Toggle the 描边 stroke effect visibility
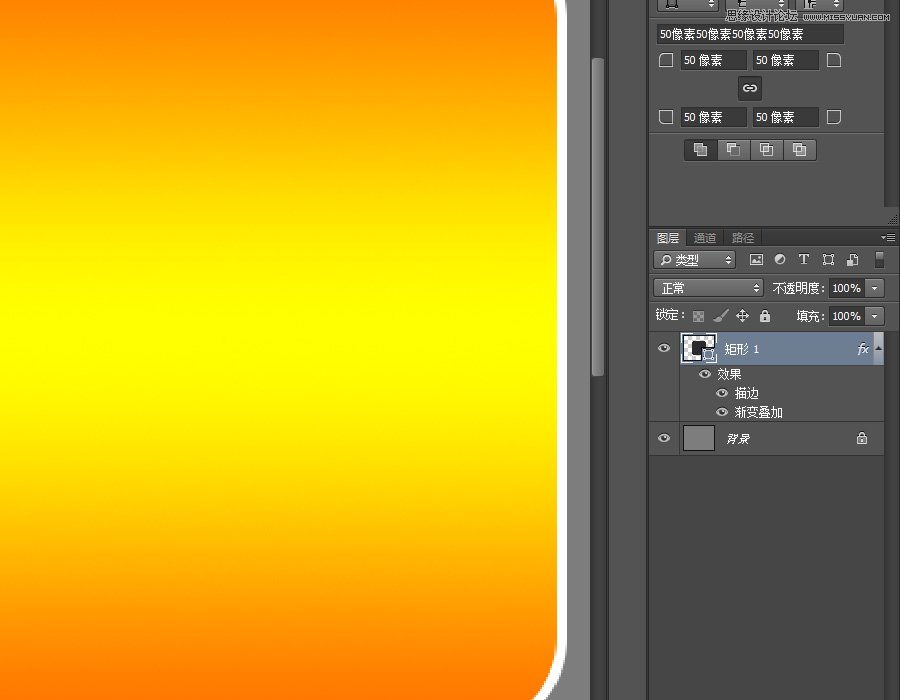 (x=722, y=393)
